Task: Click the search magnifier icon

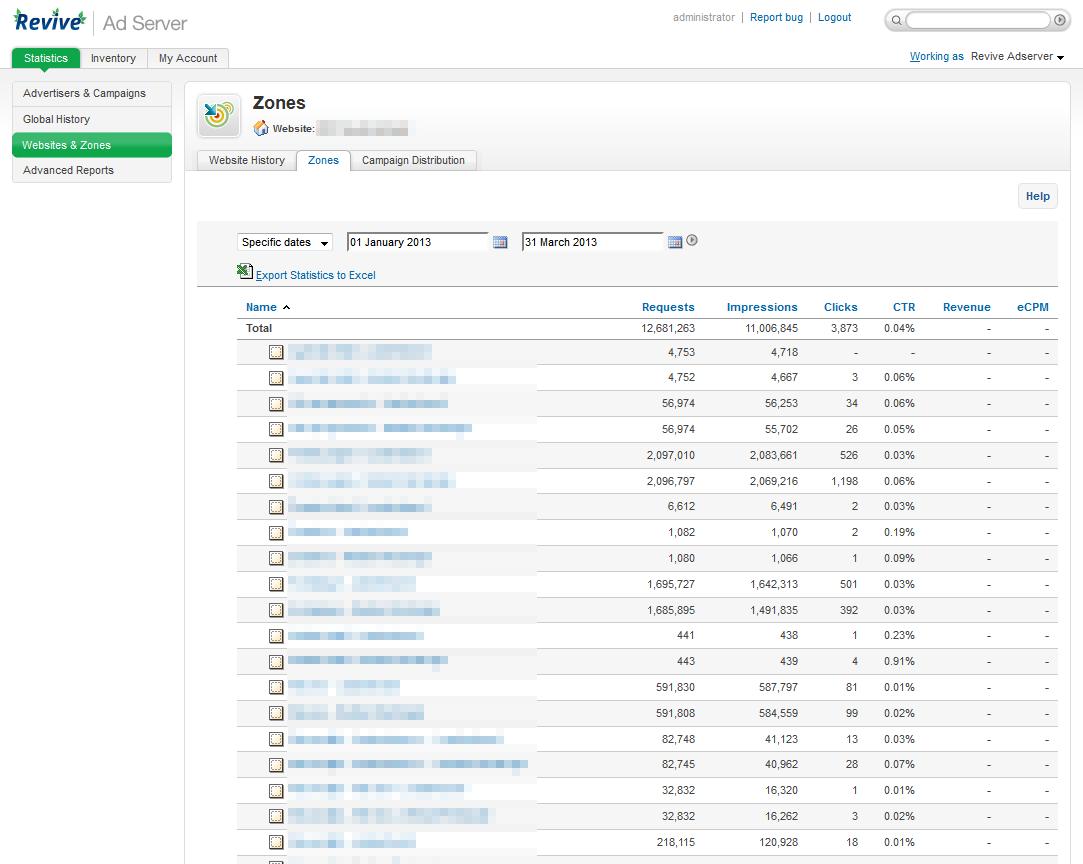Action: (x=897, y=19)
